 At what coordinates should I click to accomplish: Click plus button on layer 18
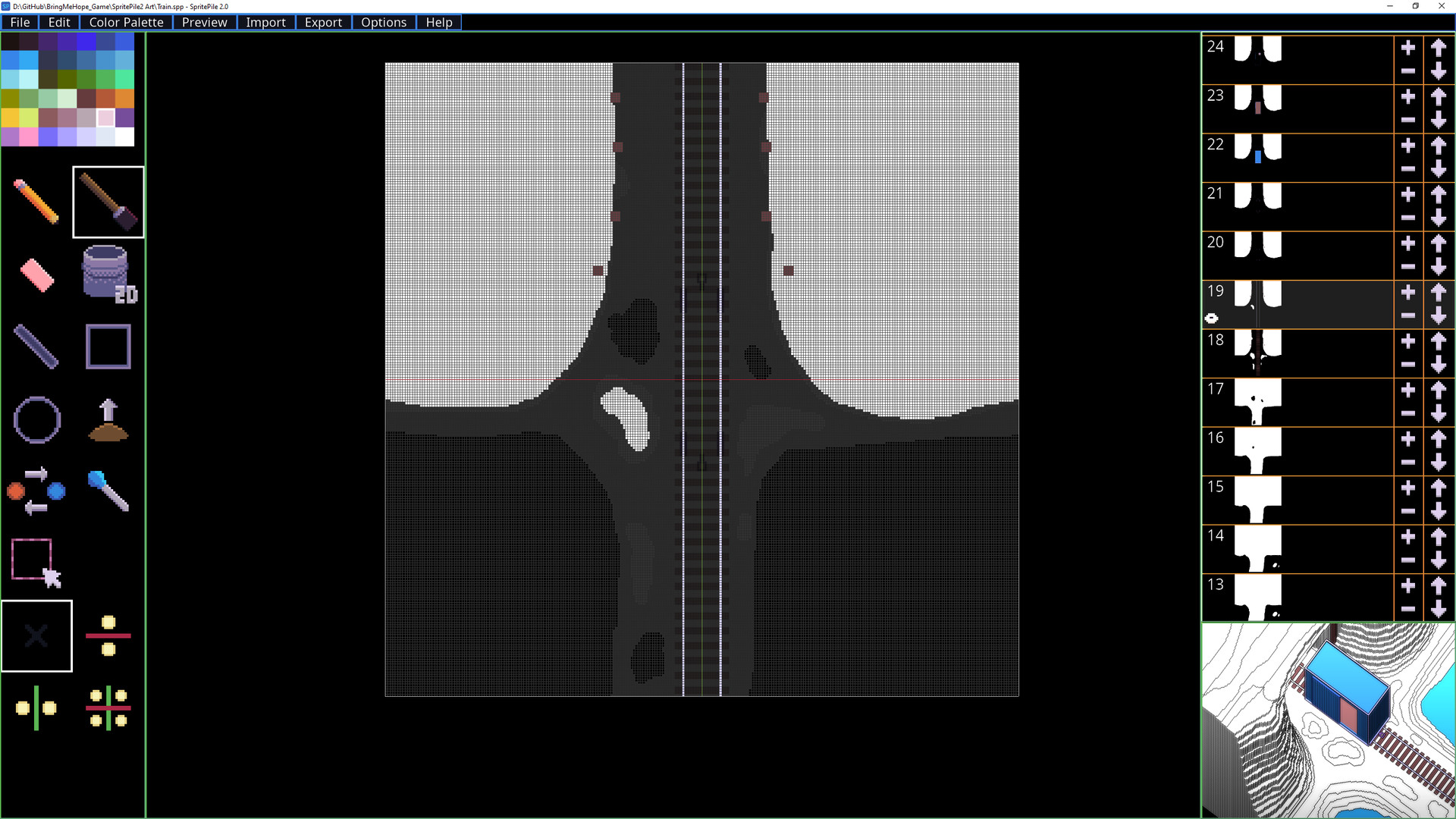point(1408,341)
